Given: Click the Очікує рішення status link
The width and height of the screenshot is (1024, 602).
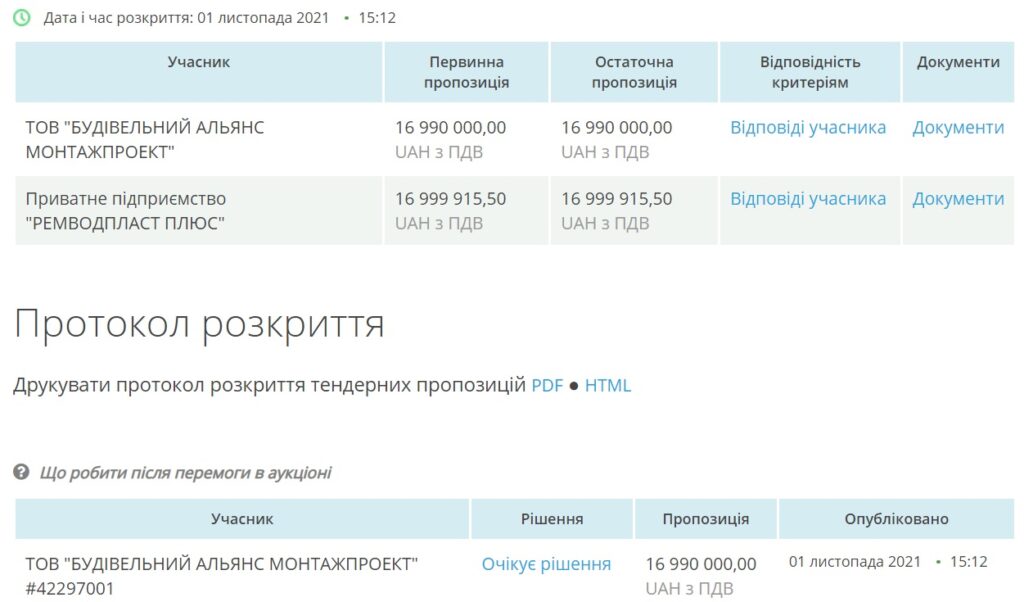Looking at the screenshot, I should point(546,564).
